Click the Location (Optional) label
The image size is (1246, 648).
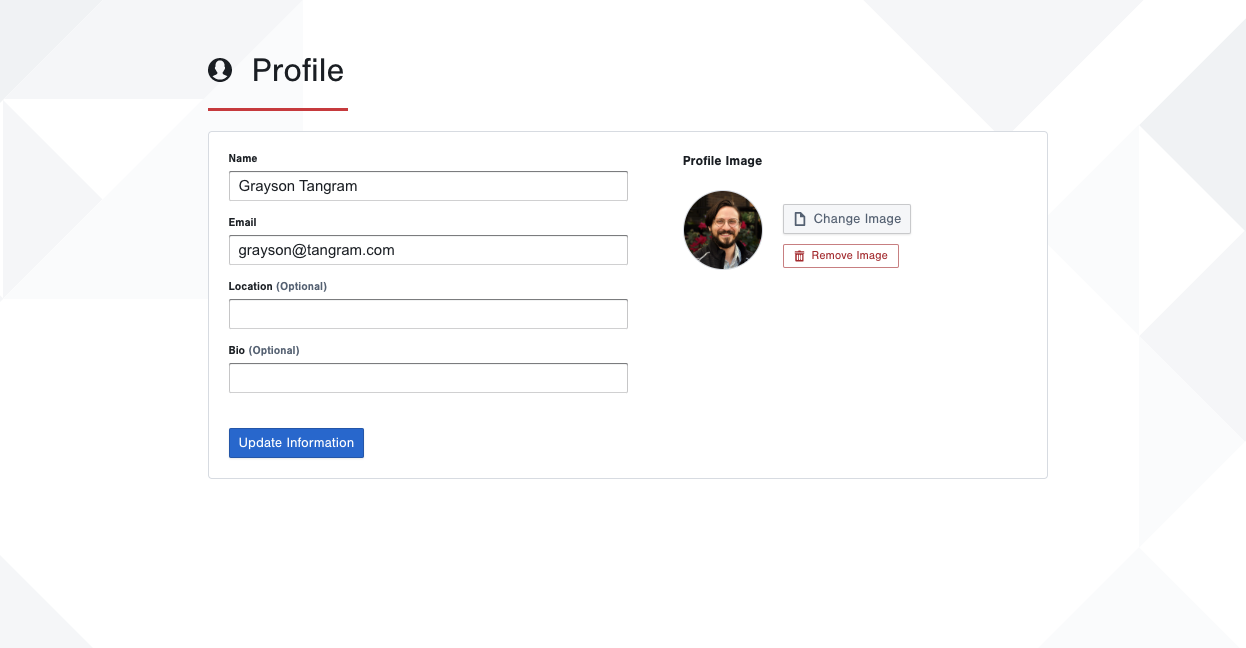click(x=278, y=286)
